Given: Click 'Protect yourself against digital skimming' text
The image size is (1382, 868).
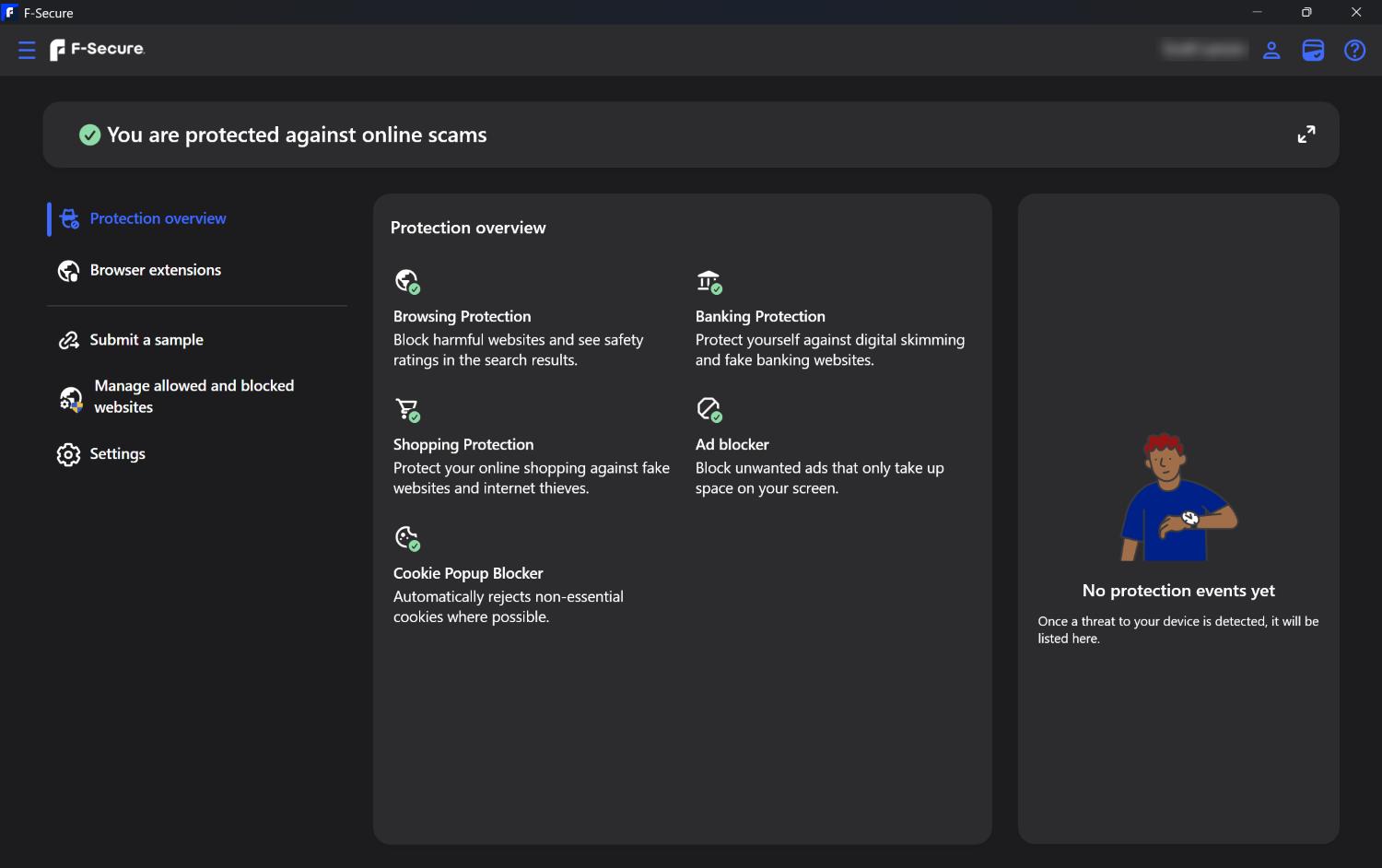Looking at the screenshot, I should 830,350.
